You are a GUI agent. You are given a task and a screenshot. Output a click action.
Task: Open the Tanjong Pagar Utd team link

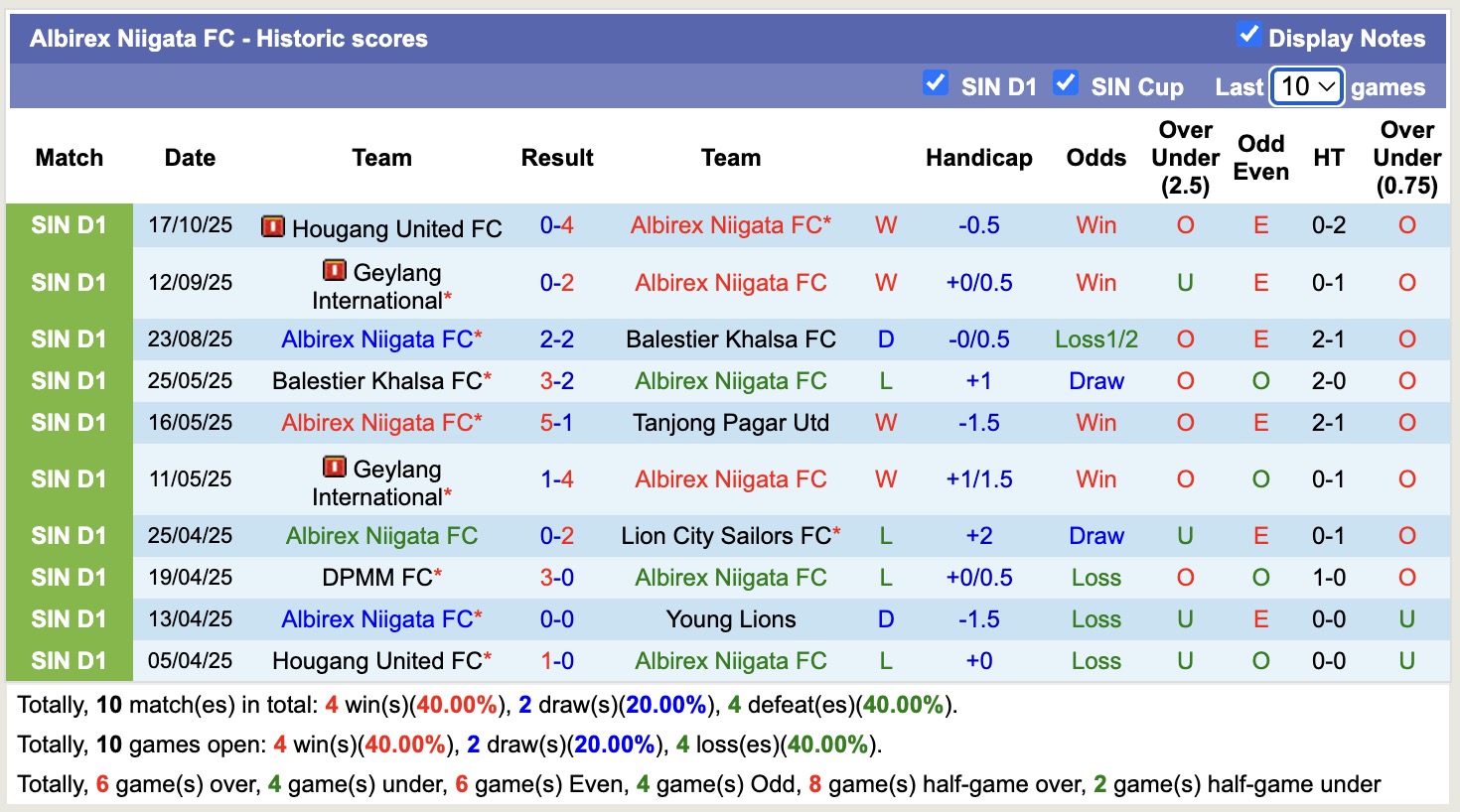(x=731, y=422)
